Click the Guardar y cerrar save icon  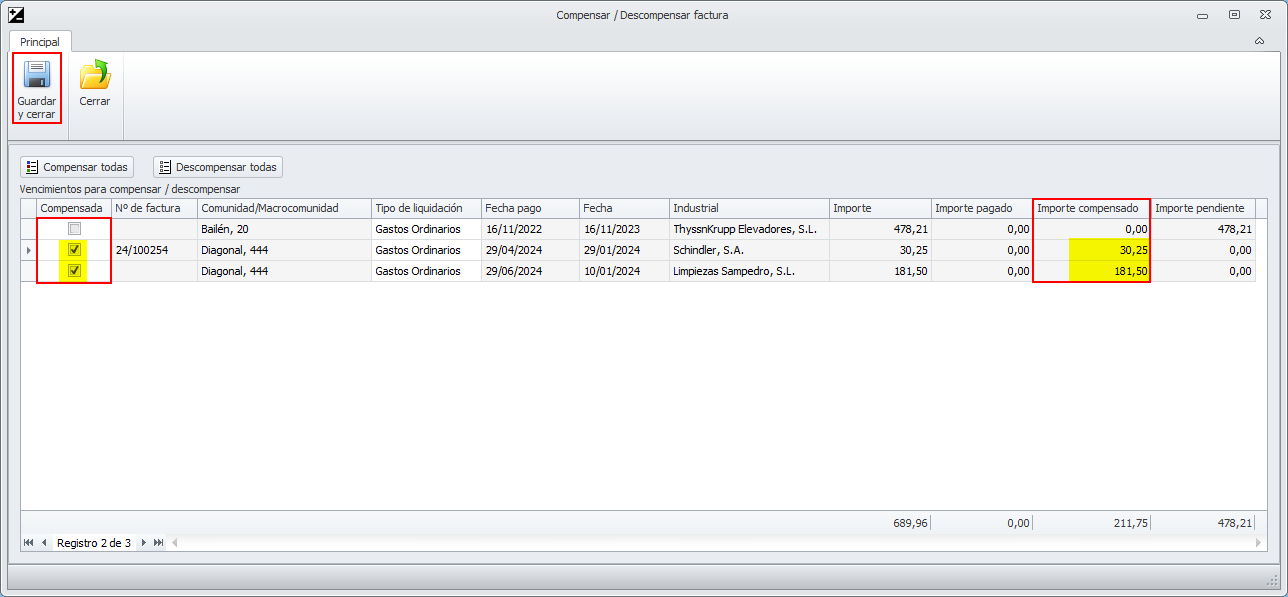pos(37,75)
